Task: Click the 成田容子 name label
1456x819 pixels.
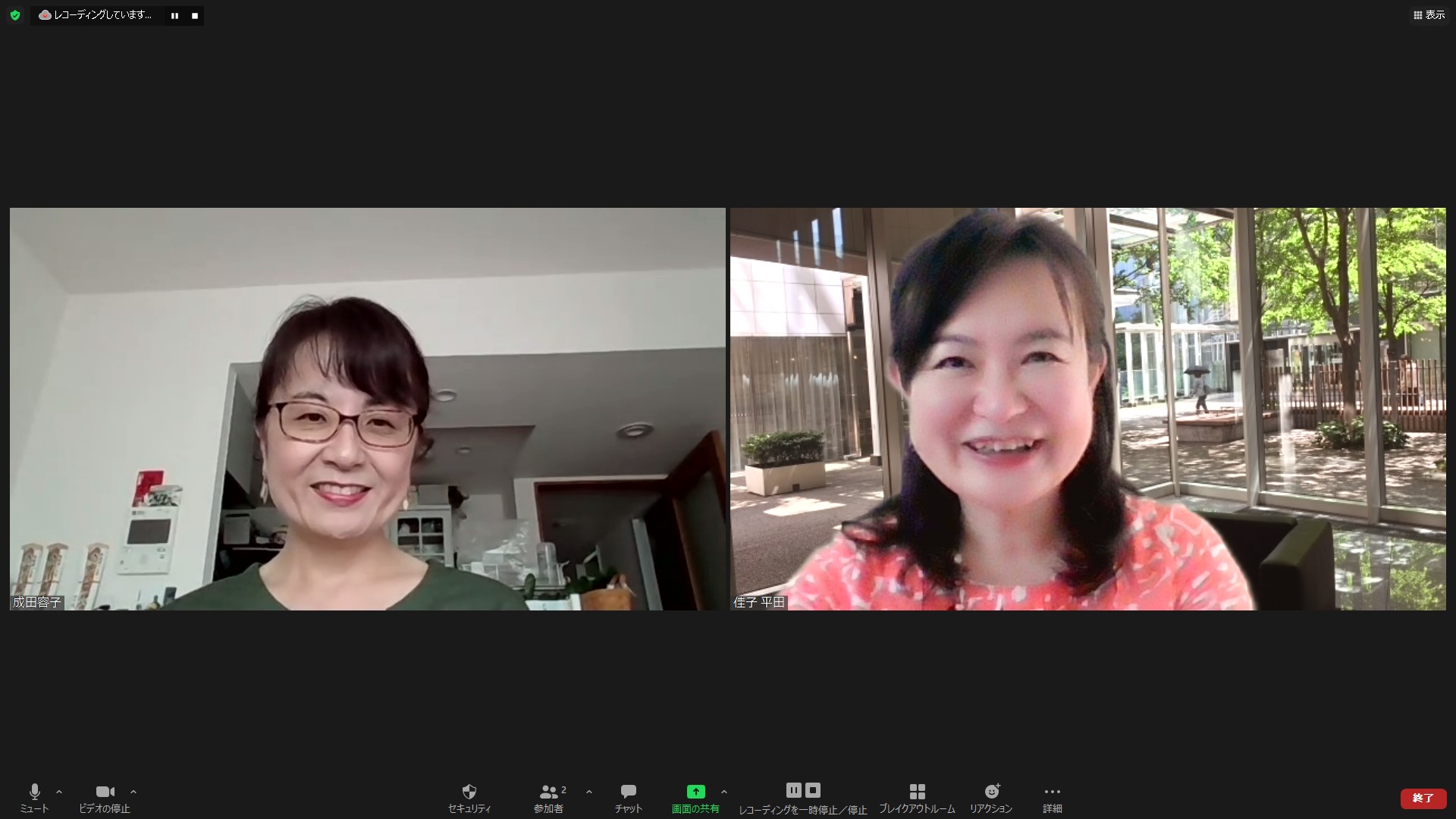Action: tap(36, 602)
